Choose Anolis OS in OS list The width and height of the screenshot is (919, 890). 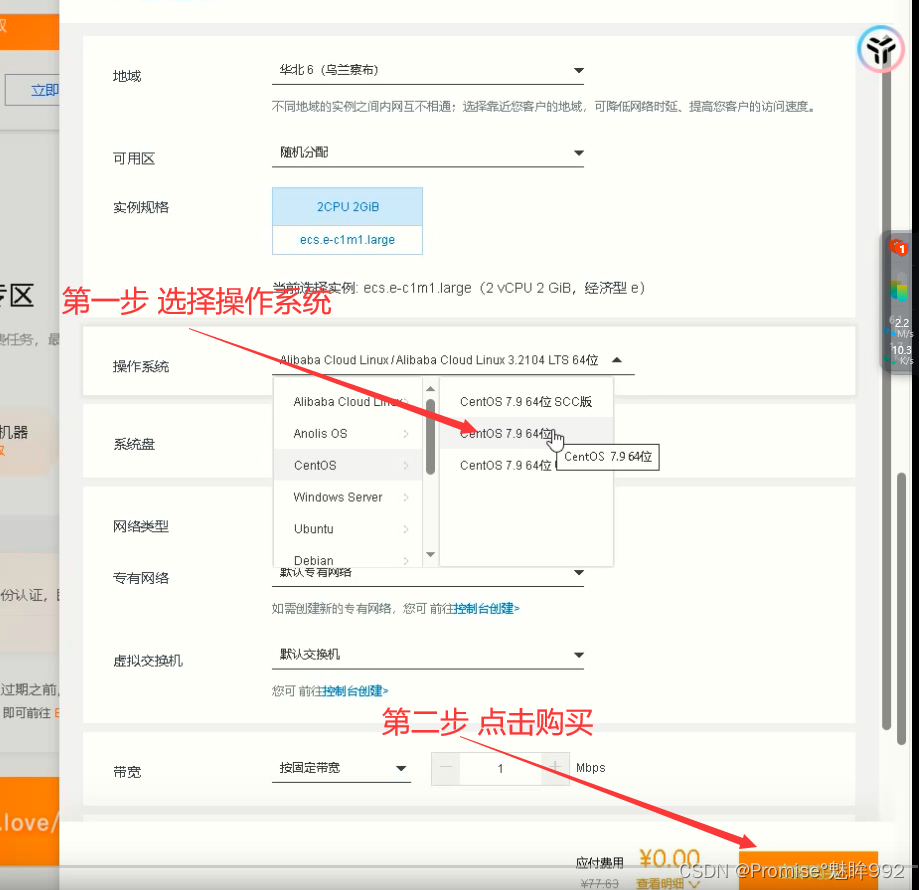click(348, 434)
